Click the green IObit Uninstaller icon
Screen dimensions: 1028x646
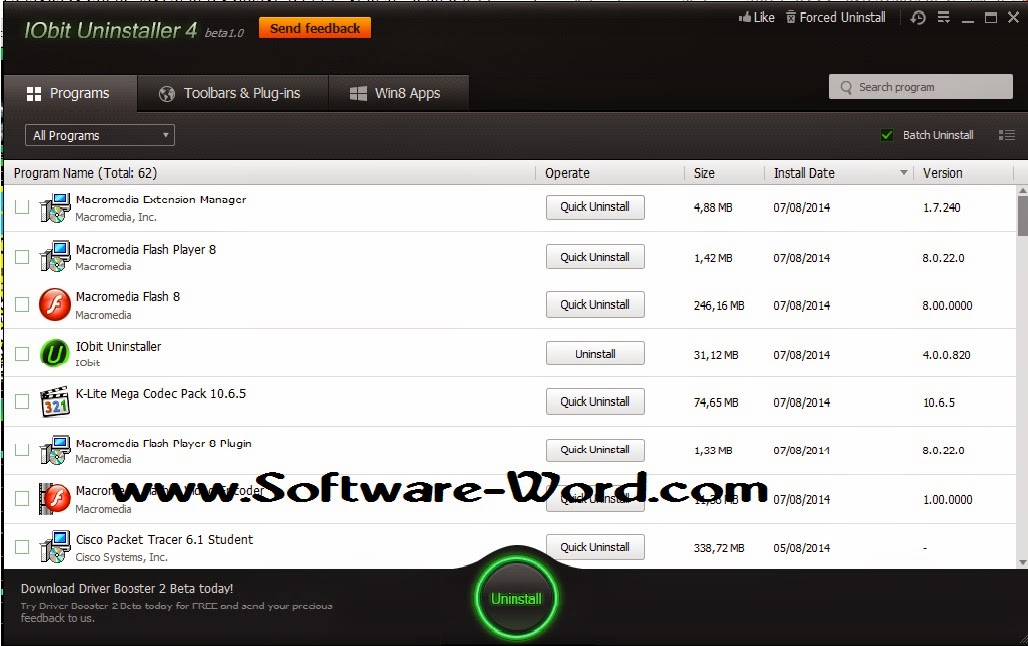[x=54, y=354]
